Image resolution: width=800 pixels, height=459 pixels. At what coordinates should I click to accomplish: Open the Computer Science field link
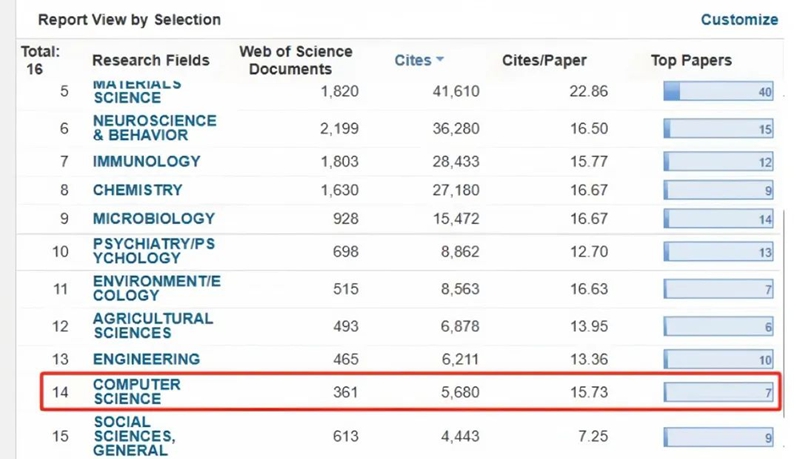[135, 392]
